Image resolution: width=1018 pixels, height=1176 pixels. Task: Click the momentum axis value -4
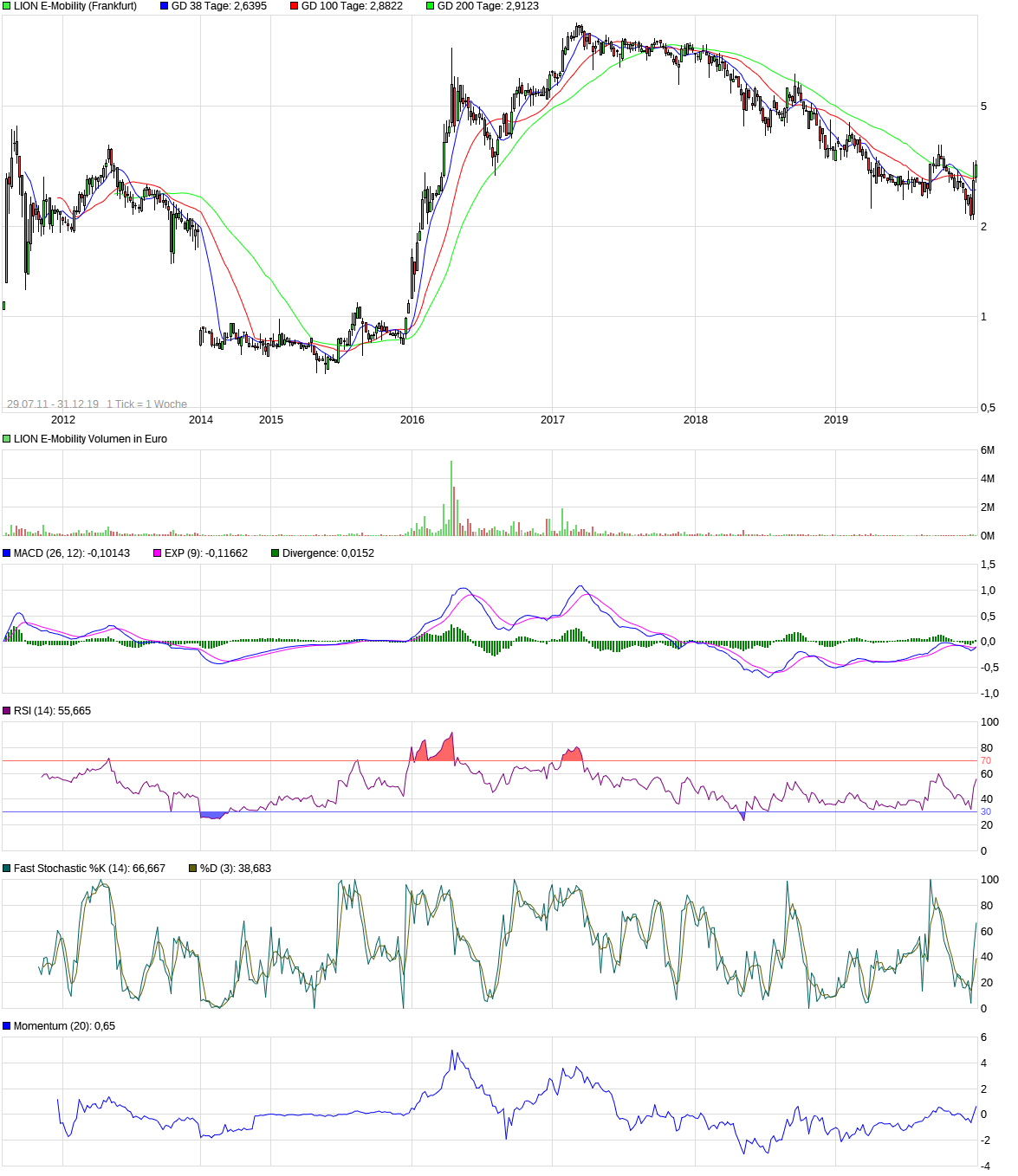click(x=985, y=1166)
